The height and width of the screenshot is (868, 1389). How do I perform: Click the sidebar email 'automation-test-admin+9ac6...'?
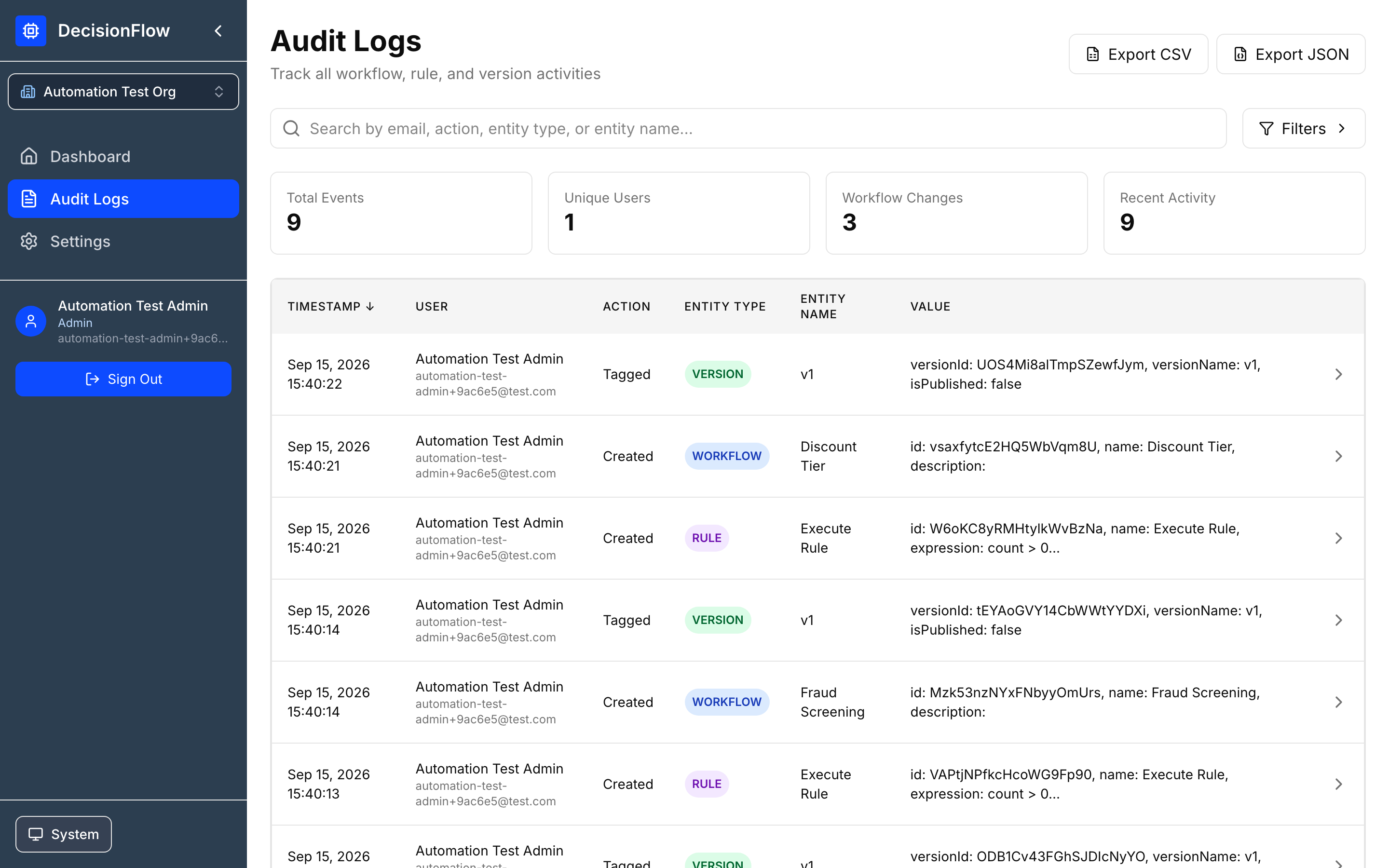click(x=143, y=339)
